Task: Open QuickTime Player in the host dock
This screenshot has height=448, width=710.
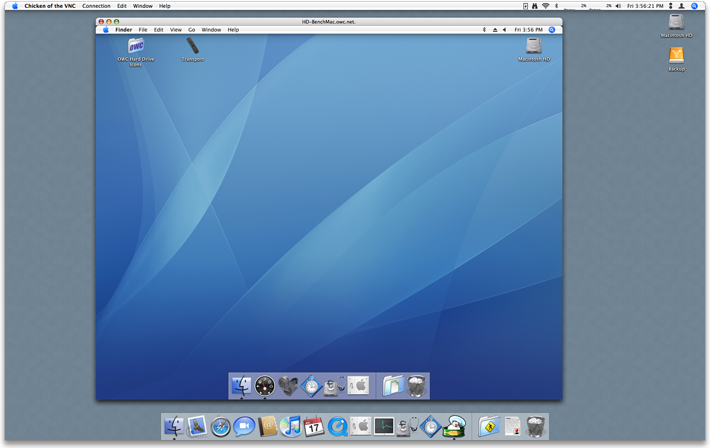Action: [338, 427]
